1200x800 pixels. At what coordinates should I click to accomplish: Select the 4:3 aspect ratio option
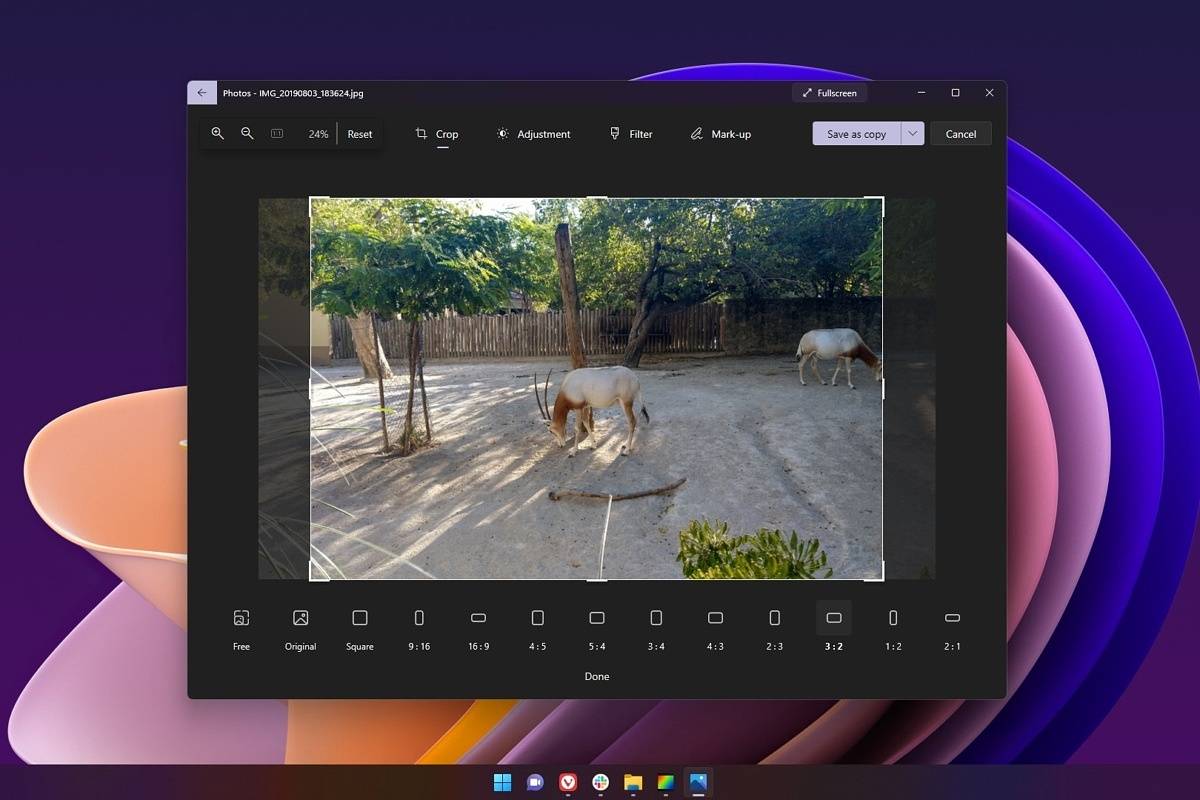715,618
